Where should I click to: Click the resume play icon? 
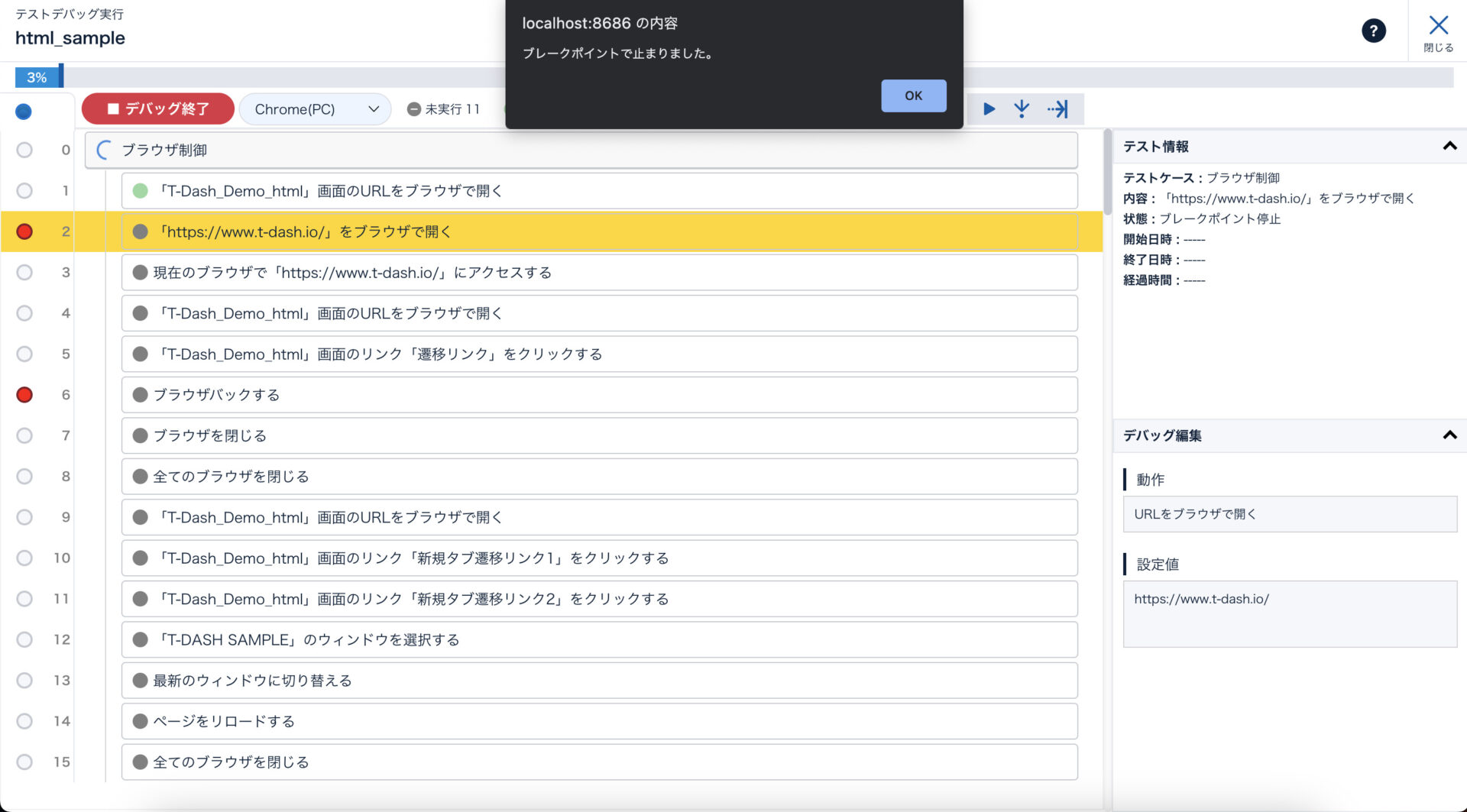(989, 109)
